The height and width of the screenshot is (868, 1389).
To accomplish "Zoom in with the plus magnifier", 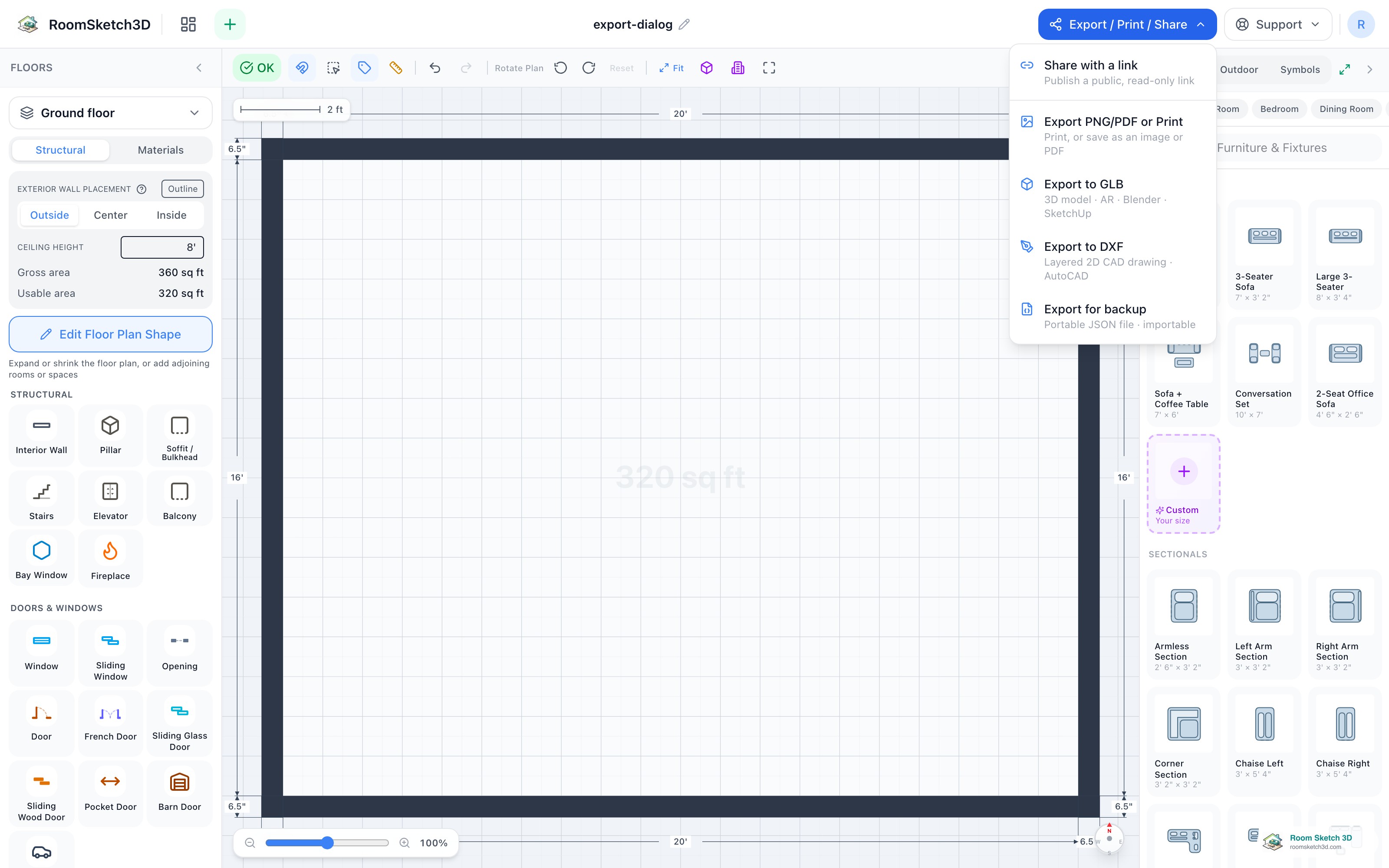I will pyautogui.click(x=405, y=842).
